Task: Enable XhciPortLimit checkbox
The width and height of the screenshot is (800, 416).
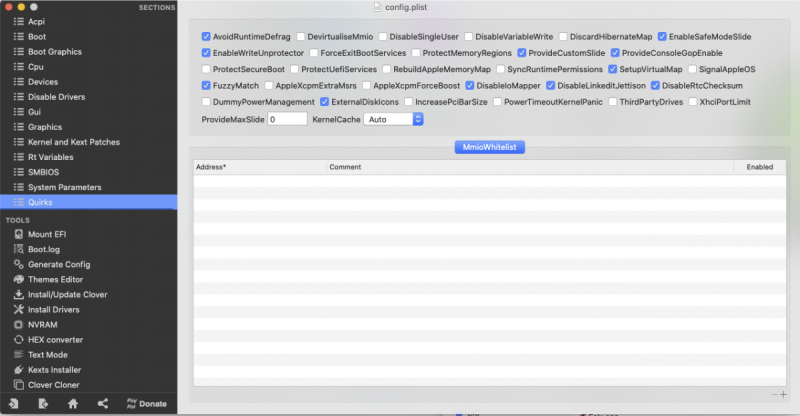Action: [x=693, y=102]
